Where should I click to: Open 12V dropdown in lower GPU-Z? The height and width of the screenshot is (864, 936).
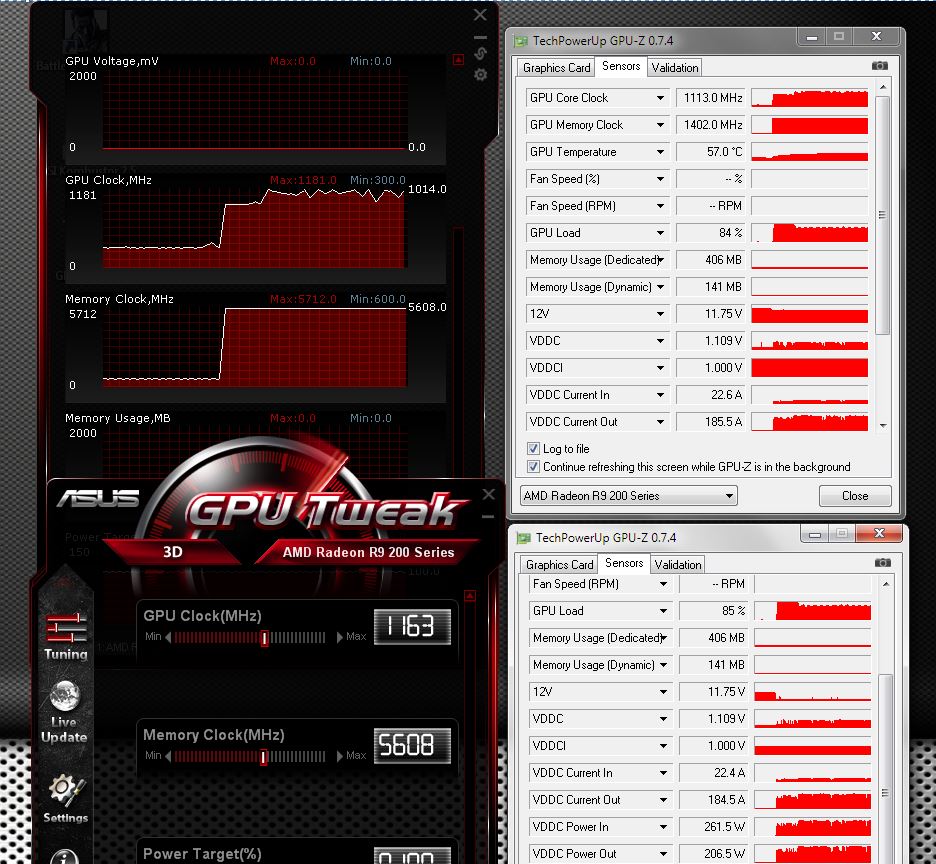[x=663, y=691]
